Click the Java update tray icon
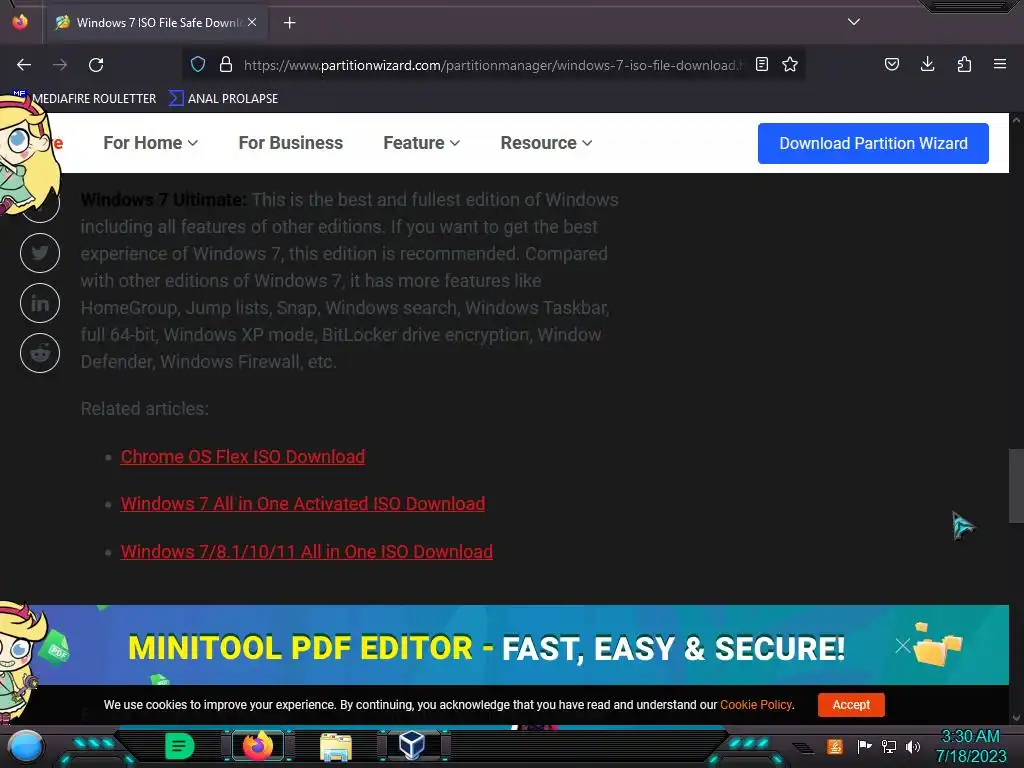The height and width of the screenshot is (768, 1024). click(x=835, y=746)
